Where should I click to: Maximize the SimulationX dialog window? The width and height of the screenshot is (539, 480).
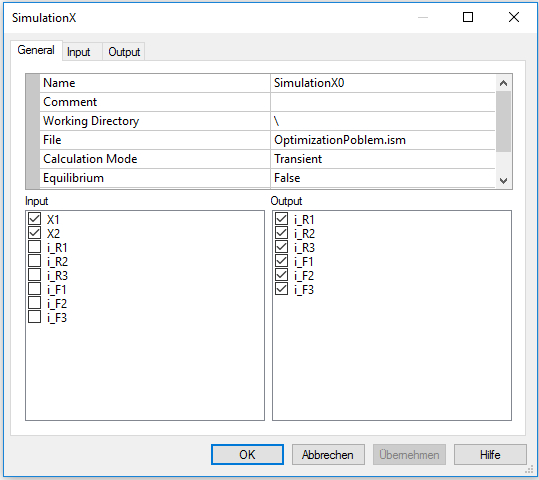point(468,17)
